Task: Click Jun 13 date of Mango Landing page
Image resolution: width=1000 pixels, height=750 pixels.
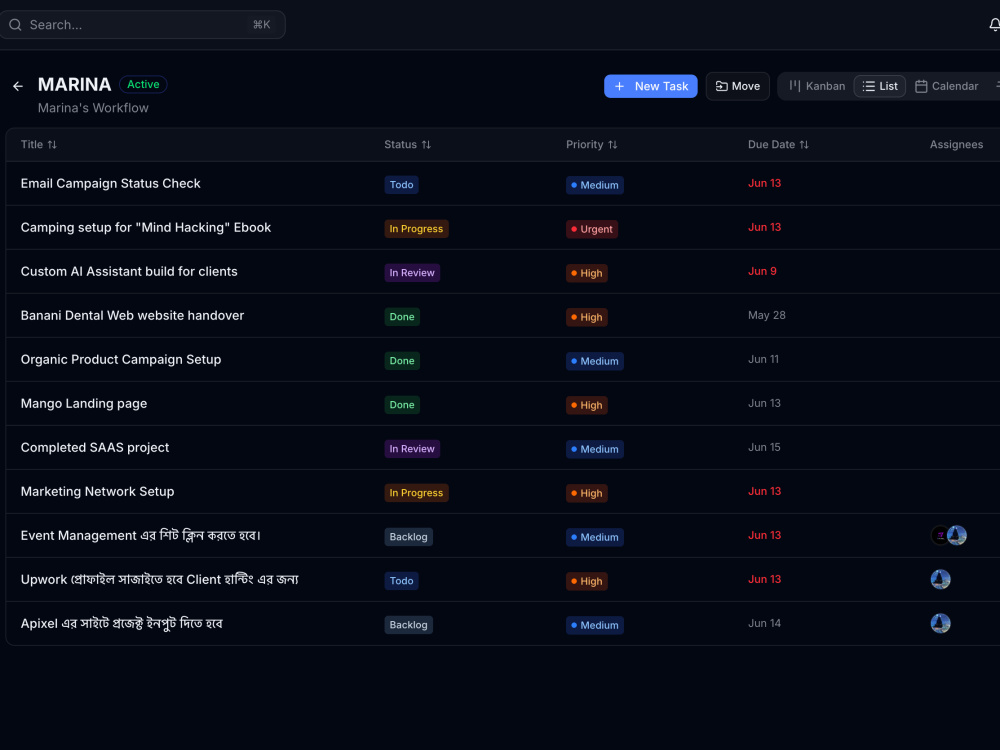Action: click(764, 403)
